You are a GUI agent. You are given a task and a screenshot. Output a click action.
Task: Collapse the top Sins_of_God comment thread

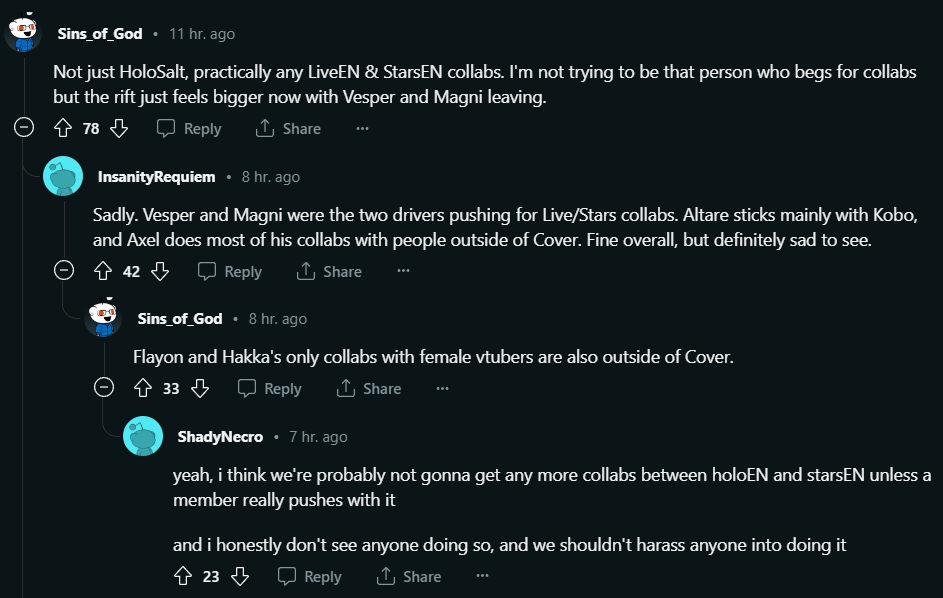point(24,128)
